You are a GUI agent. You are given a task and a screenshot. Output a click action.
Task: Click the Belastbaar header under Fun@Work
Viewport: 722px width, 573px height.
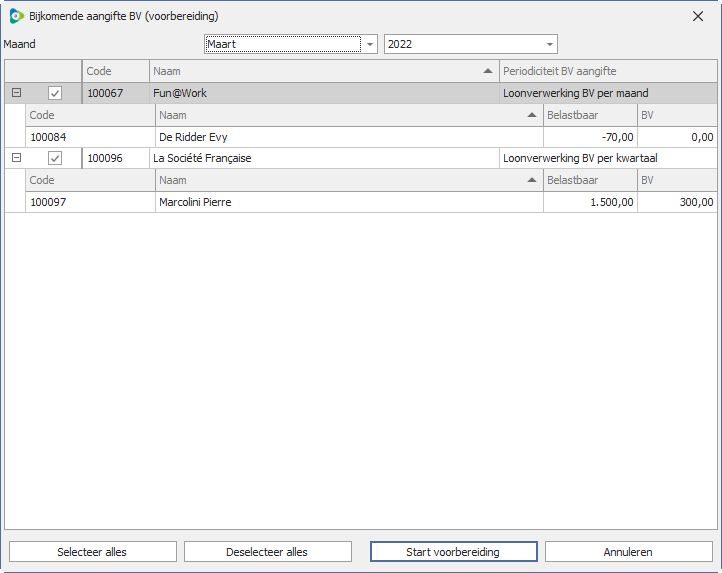pyautogui.click(x=589, y=115)
